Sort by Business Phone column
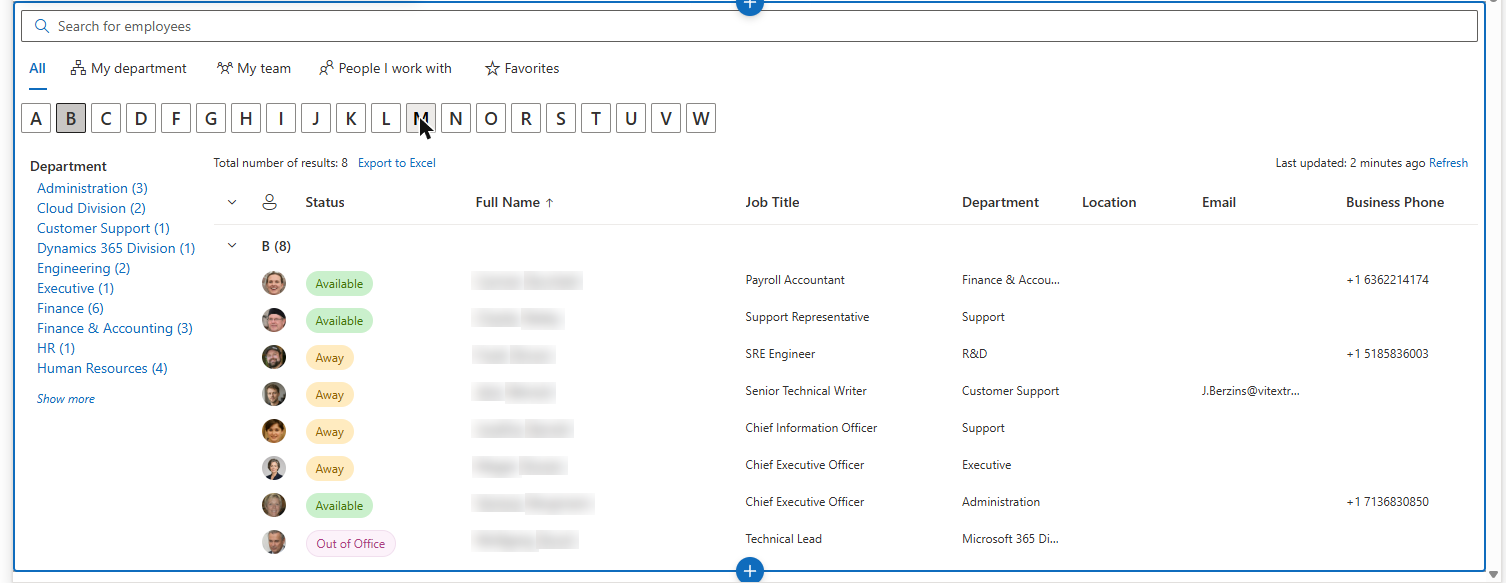The height and width of the screenshot is (583, 1506). 1395,202
